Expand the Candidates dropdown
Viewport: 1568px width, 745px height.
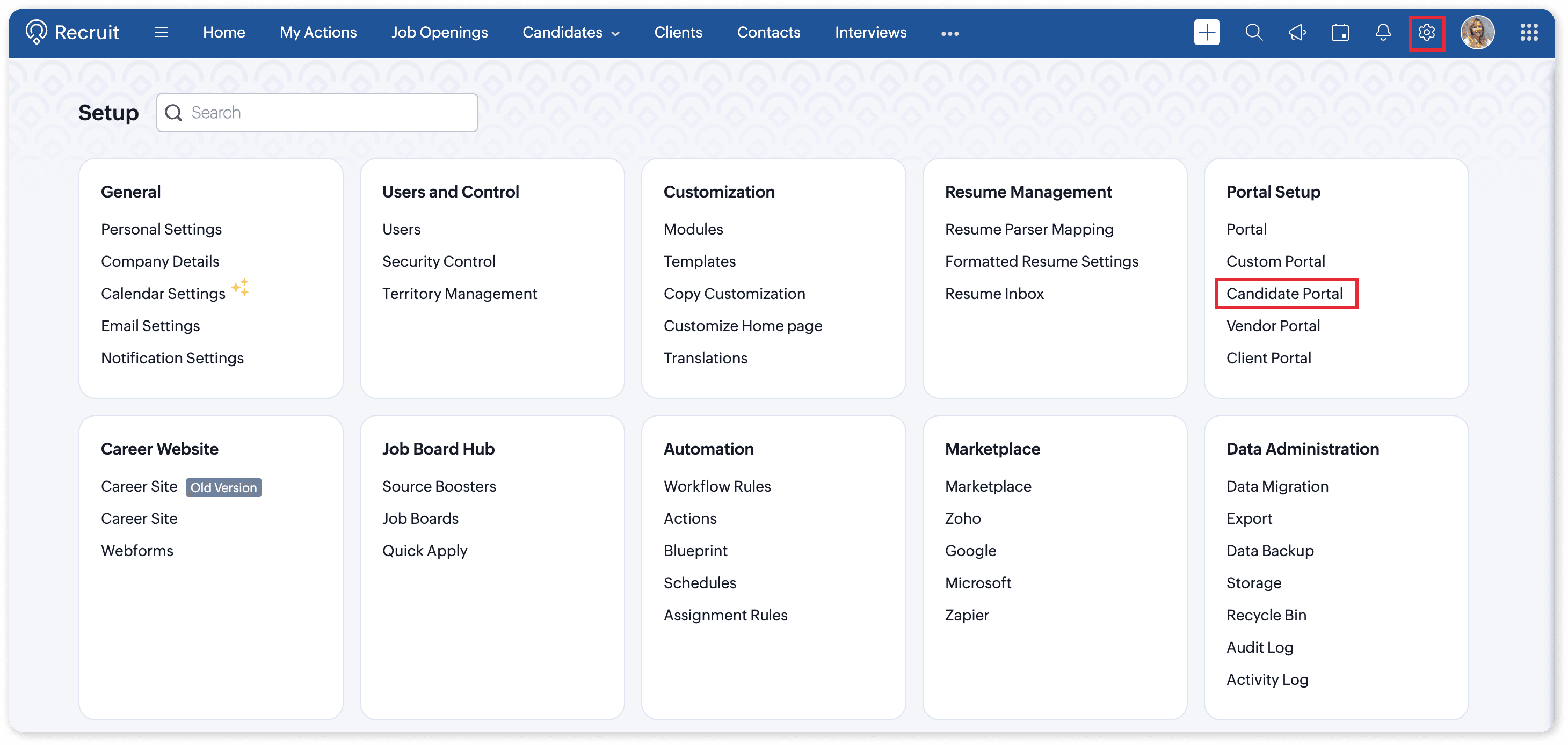570,33
